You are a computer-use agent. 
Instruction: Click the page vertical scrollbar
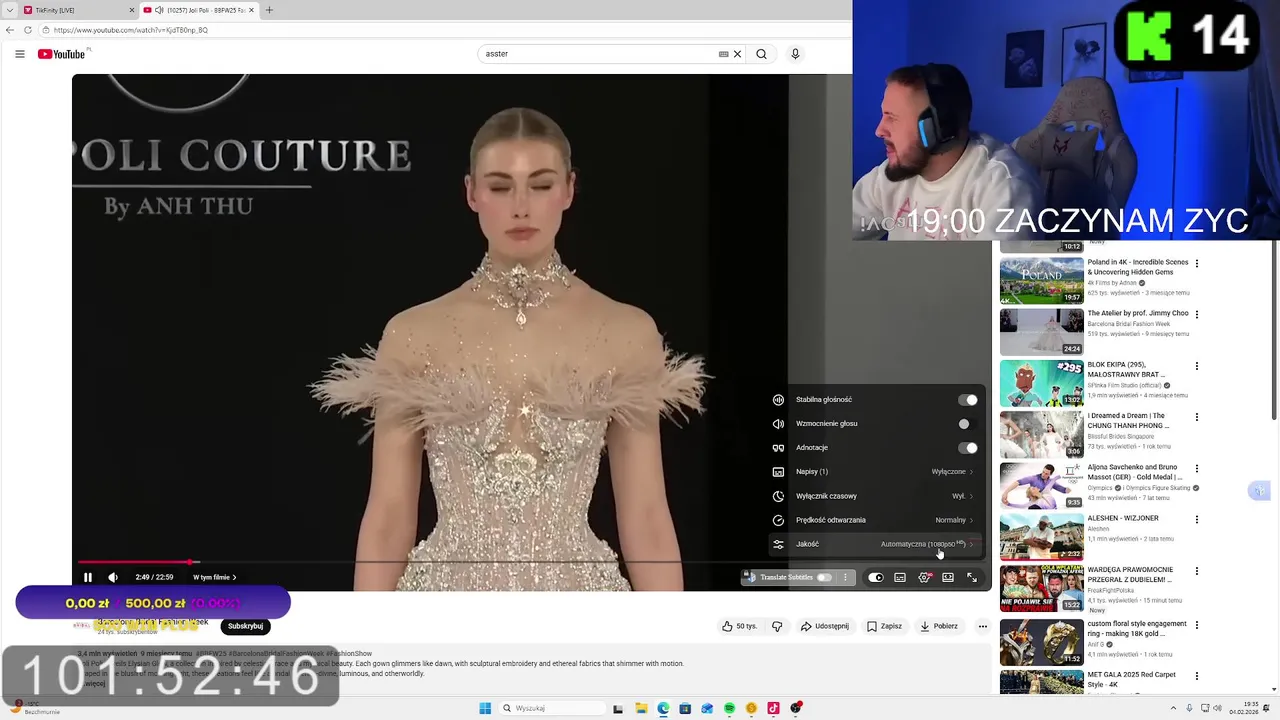click(1274, 330)
